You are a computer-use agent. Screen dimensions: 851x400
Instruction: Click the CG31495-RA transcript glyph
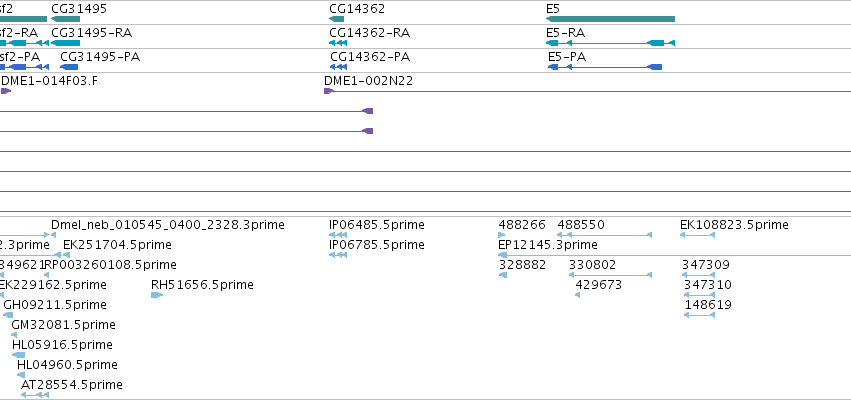coord(65,43)
